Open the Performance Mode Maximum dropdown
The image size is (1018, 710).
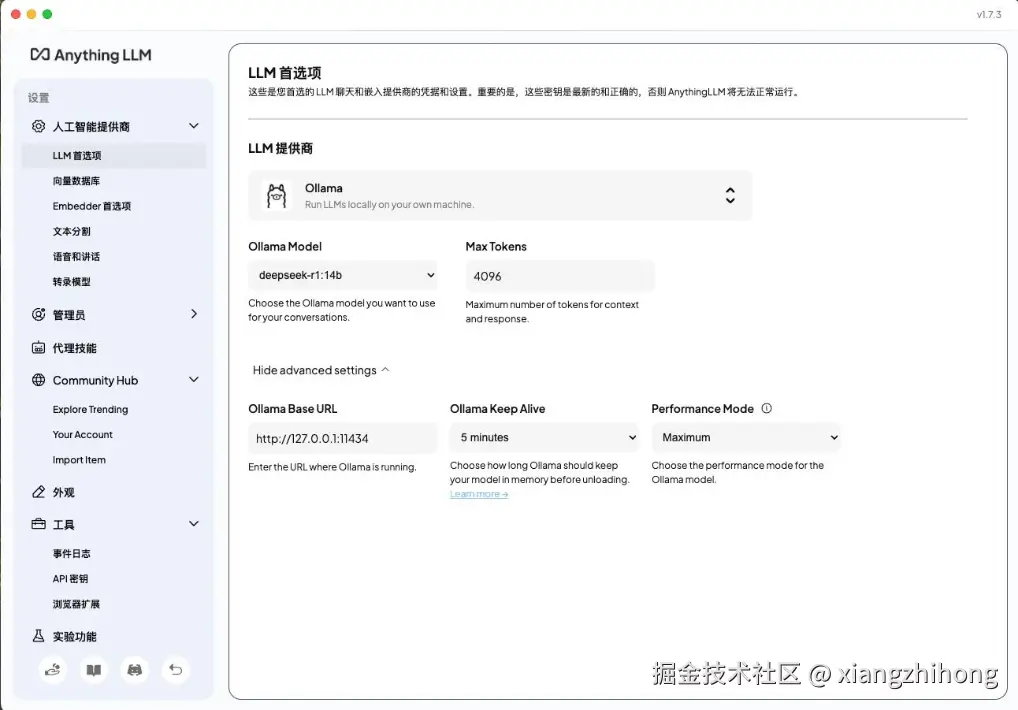746,437
